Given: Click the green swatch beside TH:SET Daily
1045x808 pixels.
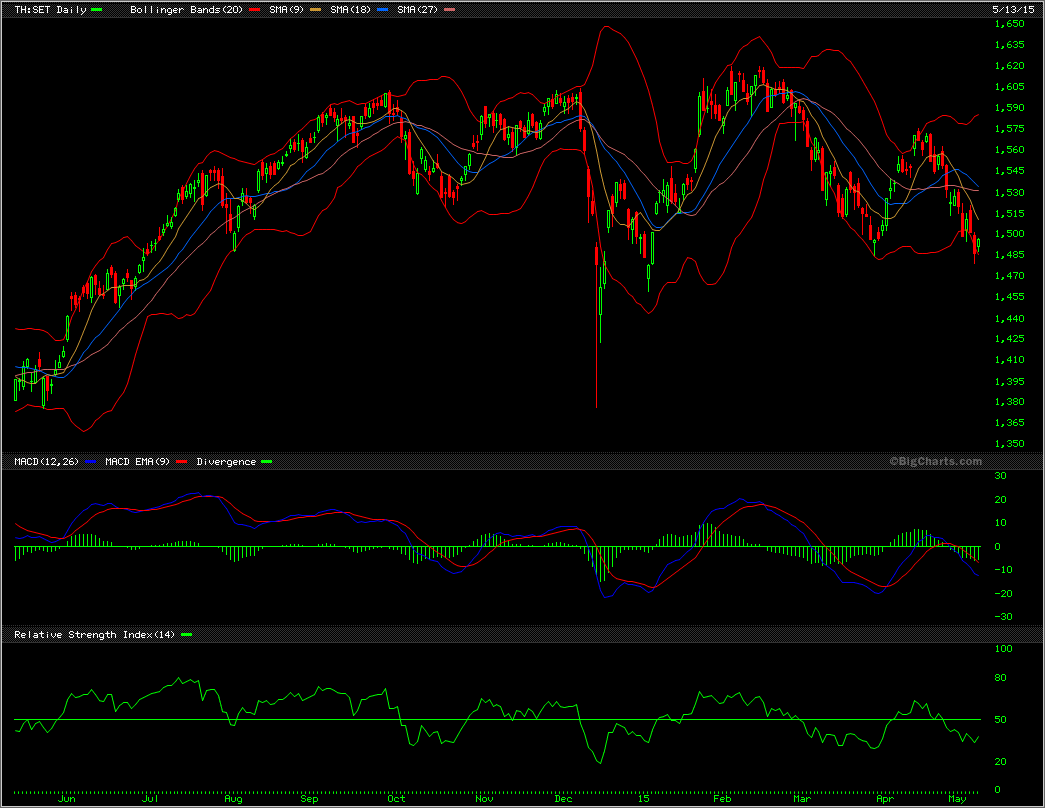Looking at the screenshot, I should [x=97, y=10].
